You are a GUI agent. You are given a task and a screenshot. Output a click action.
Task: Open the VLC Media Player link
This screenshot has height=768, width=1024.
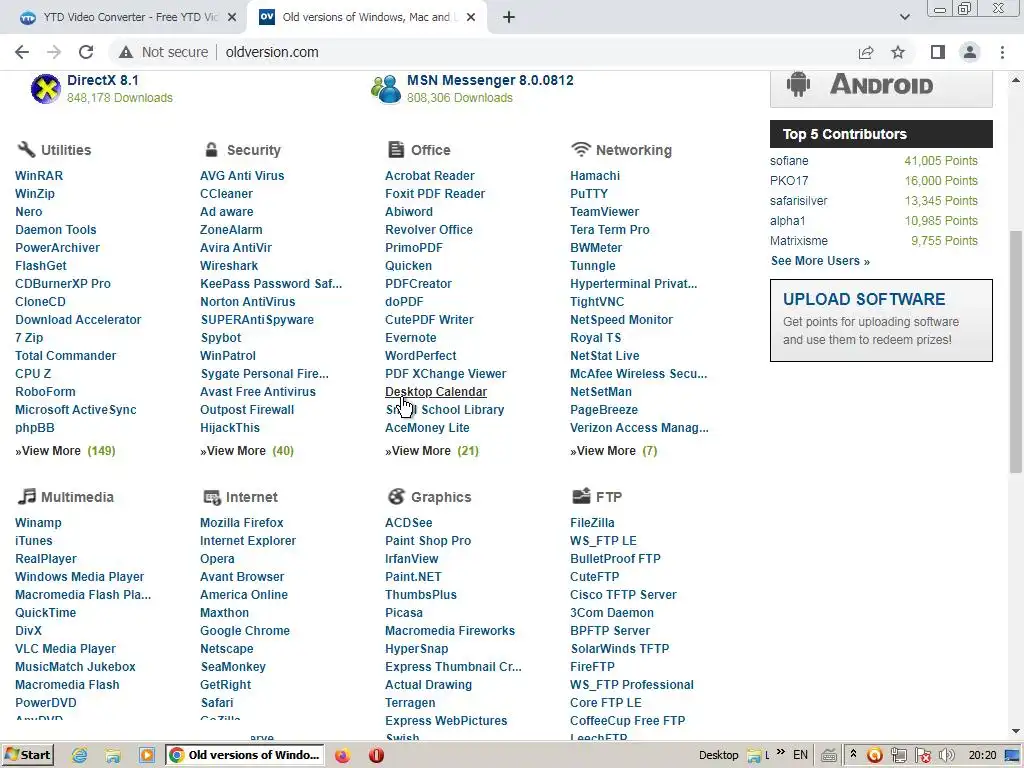point(65,648)
